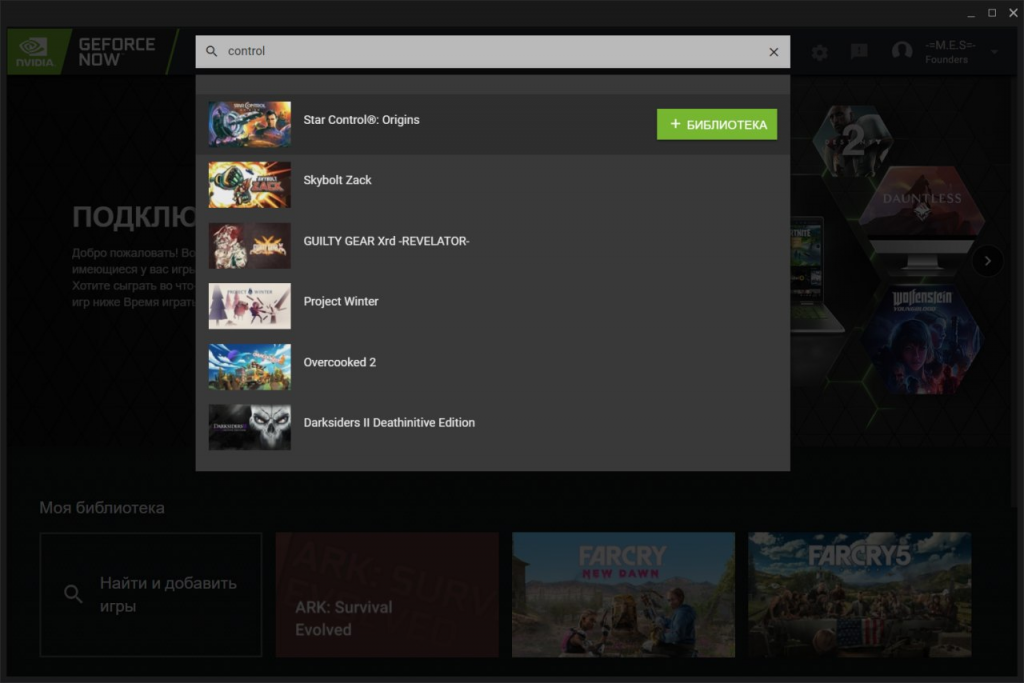The image size is (1024, 683).
Task: Click the Wolfenstein Youngblood hexagon tile
Action: click(x=921, y=340)
